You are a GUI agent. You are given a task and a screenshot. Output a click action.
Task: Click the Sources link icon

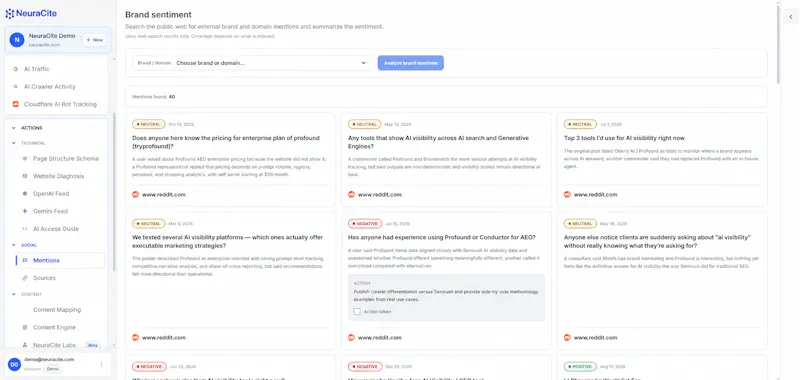(x=25, y=278)
